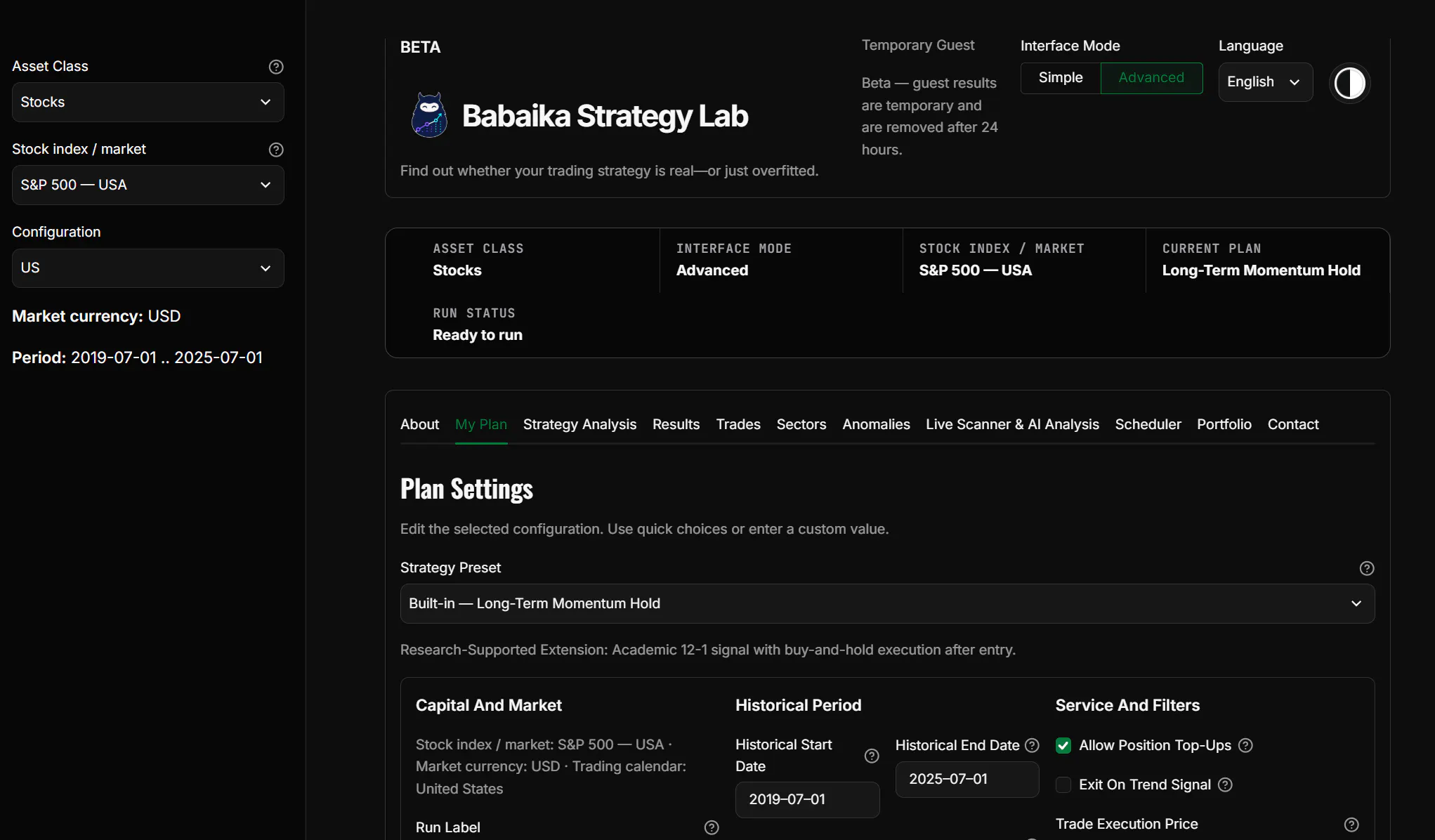Screen dimensions: 1435x840
Task: Open the Trades tab
Action: 738,424
